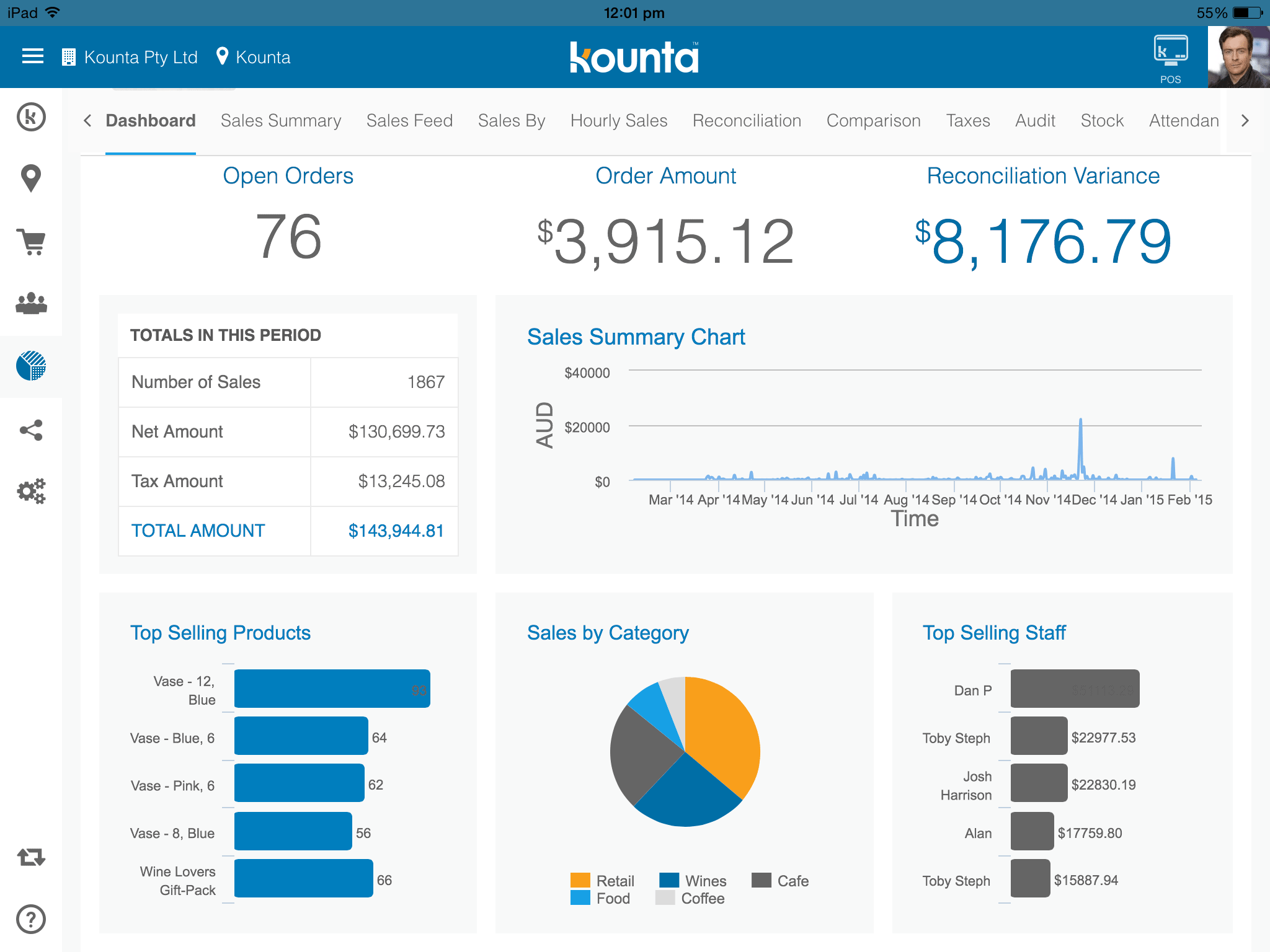Open the user profile photo
Image resolution: width=1270 pixels, height=952 pixels.
coord(1238,57)
